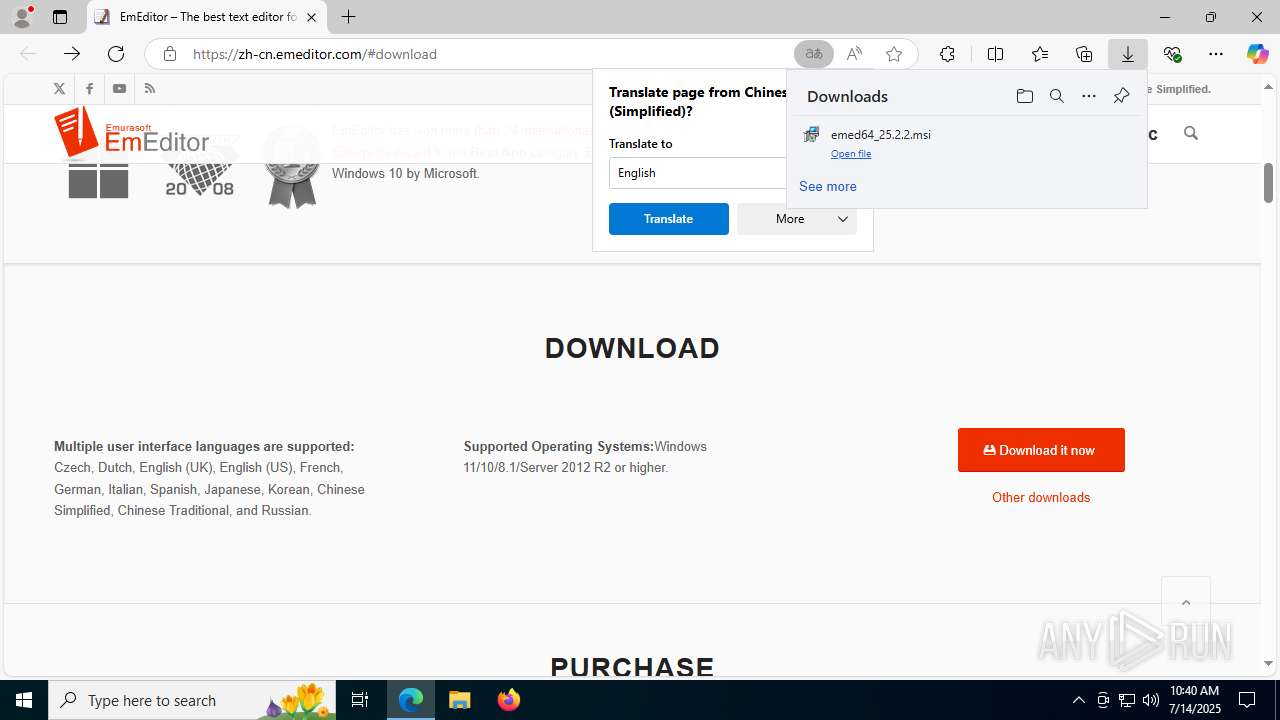Start Read Aloud from address bar
This screenshot has width=1280, height=720.
tap(854, 54)
